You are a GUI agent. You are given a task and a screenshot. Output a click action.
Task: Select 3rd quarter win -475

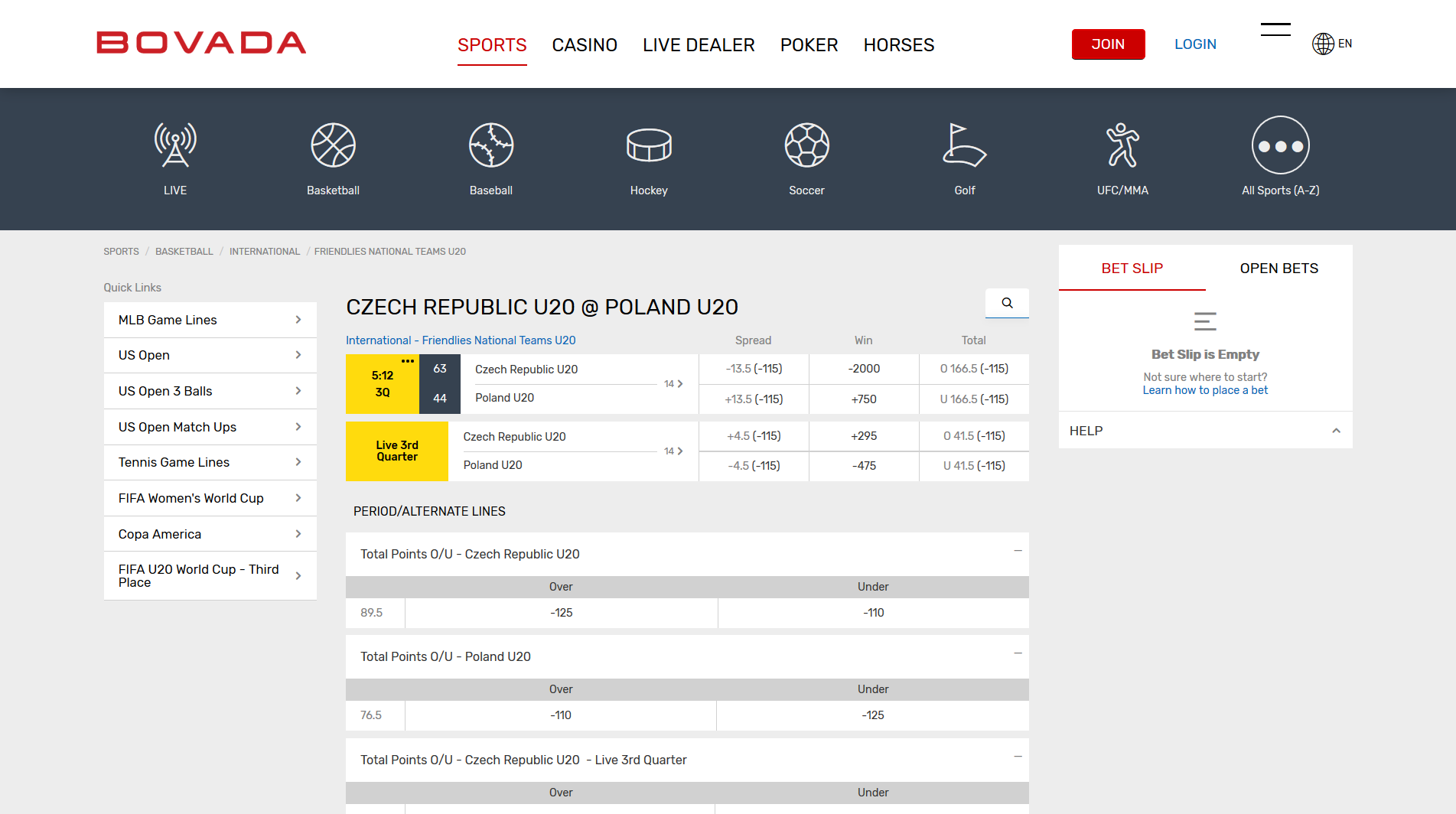pos(864,466)
